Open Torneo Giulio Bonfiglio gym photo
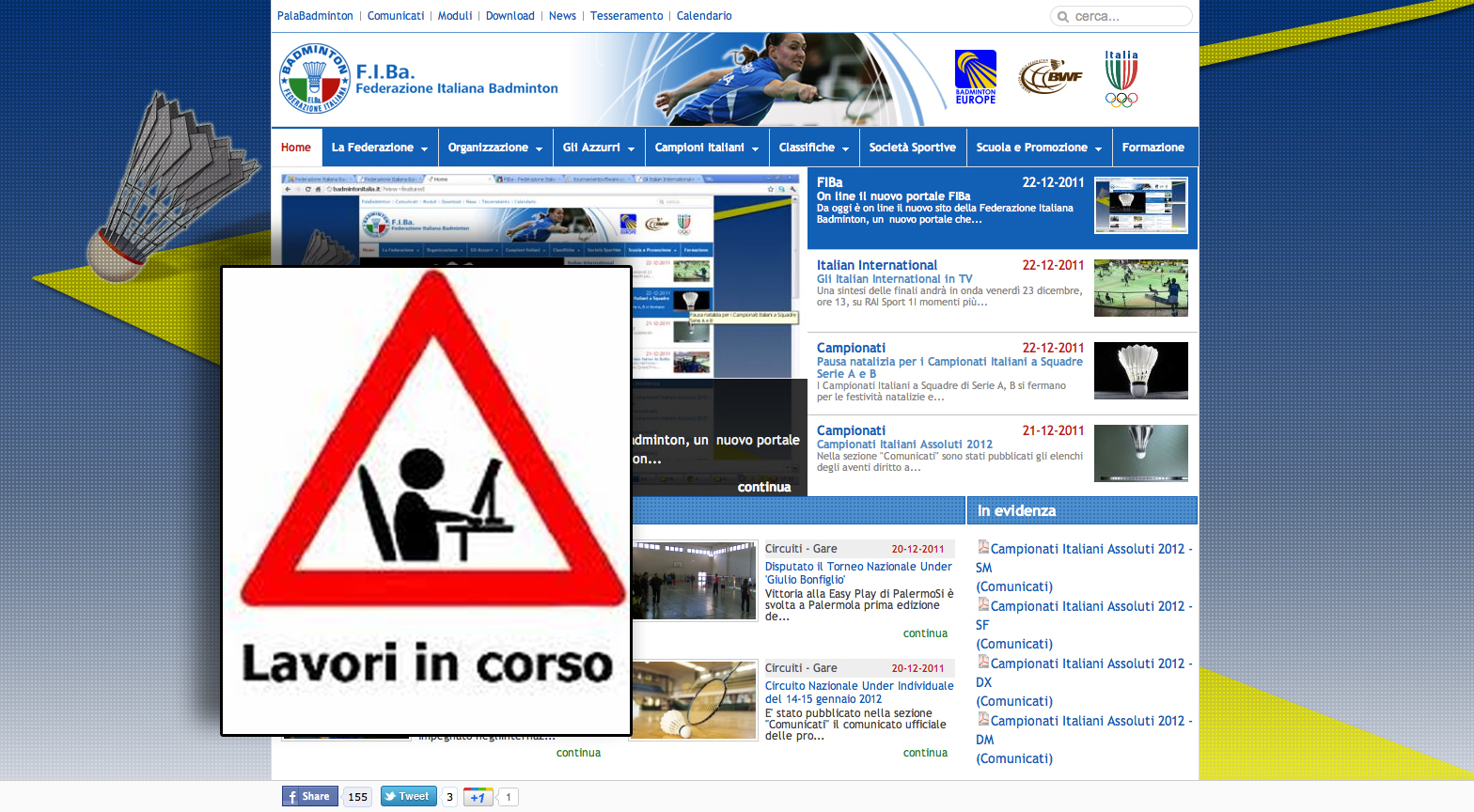The image size is (1474, 812). pos(694,580)
